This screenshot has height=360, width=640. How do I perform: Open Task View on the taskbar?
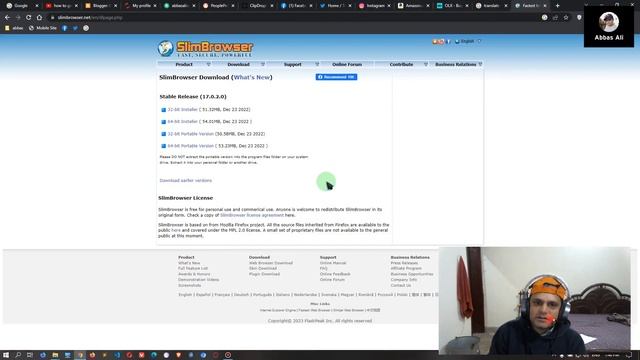pos(30,355)
